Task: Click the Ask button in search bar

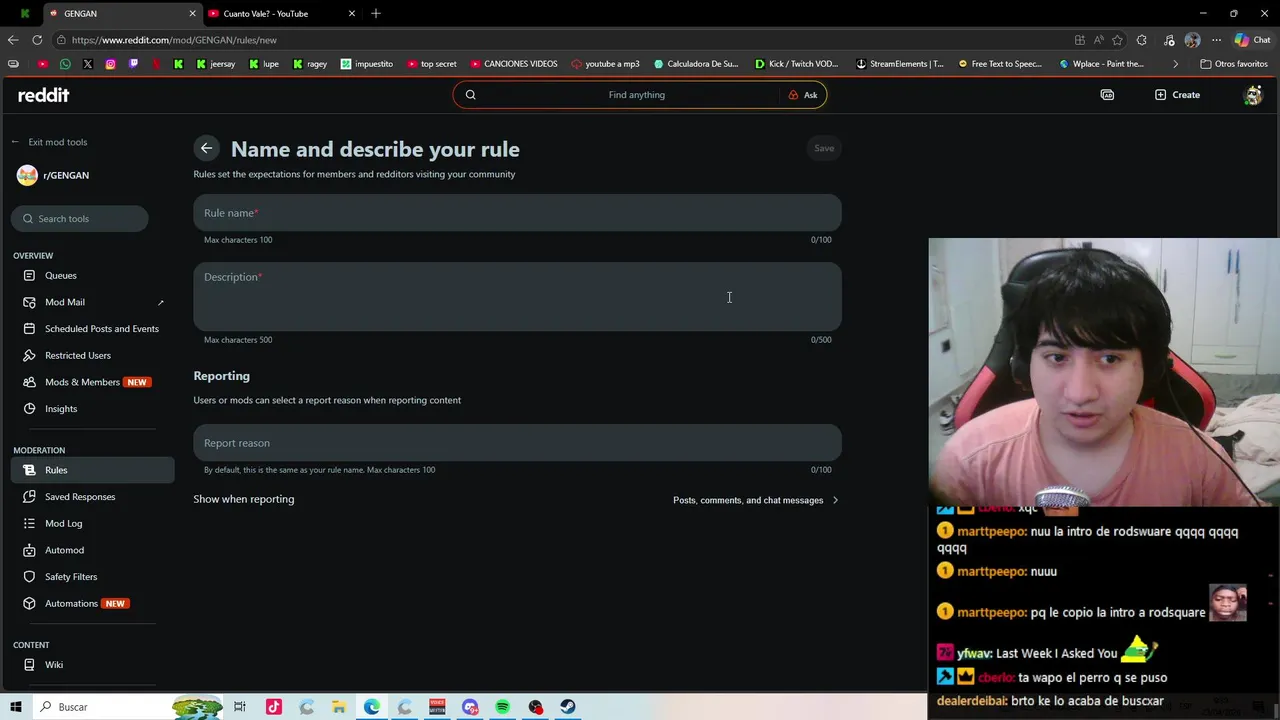Action: [803, 95]
